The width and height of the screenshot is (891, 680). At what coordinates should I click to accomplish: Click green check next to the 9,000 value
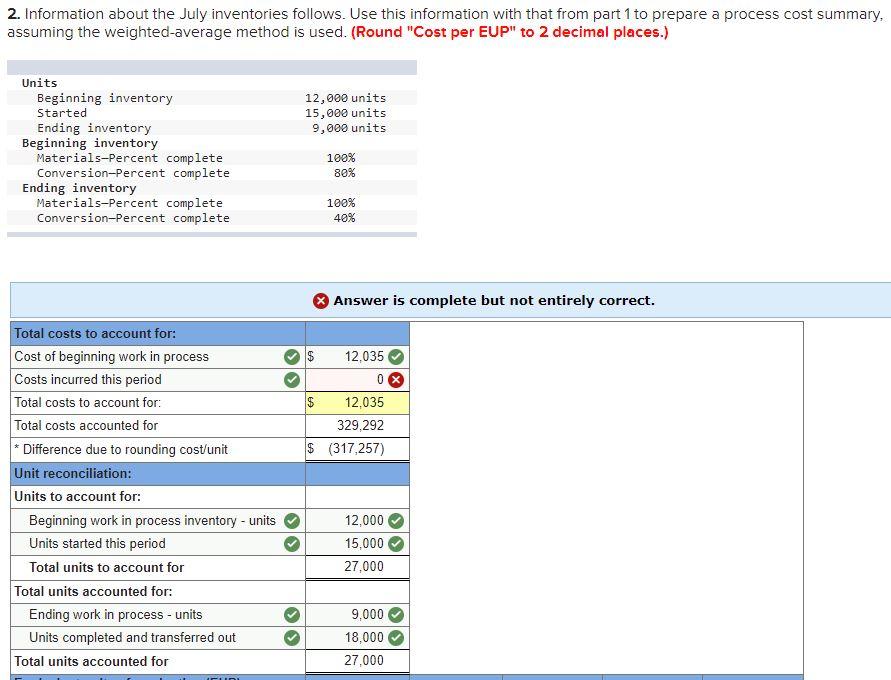click(396, 615)
